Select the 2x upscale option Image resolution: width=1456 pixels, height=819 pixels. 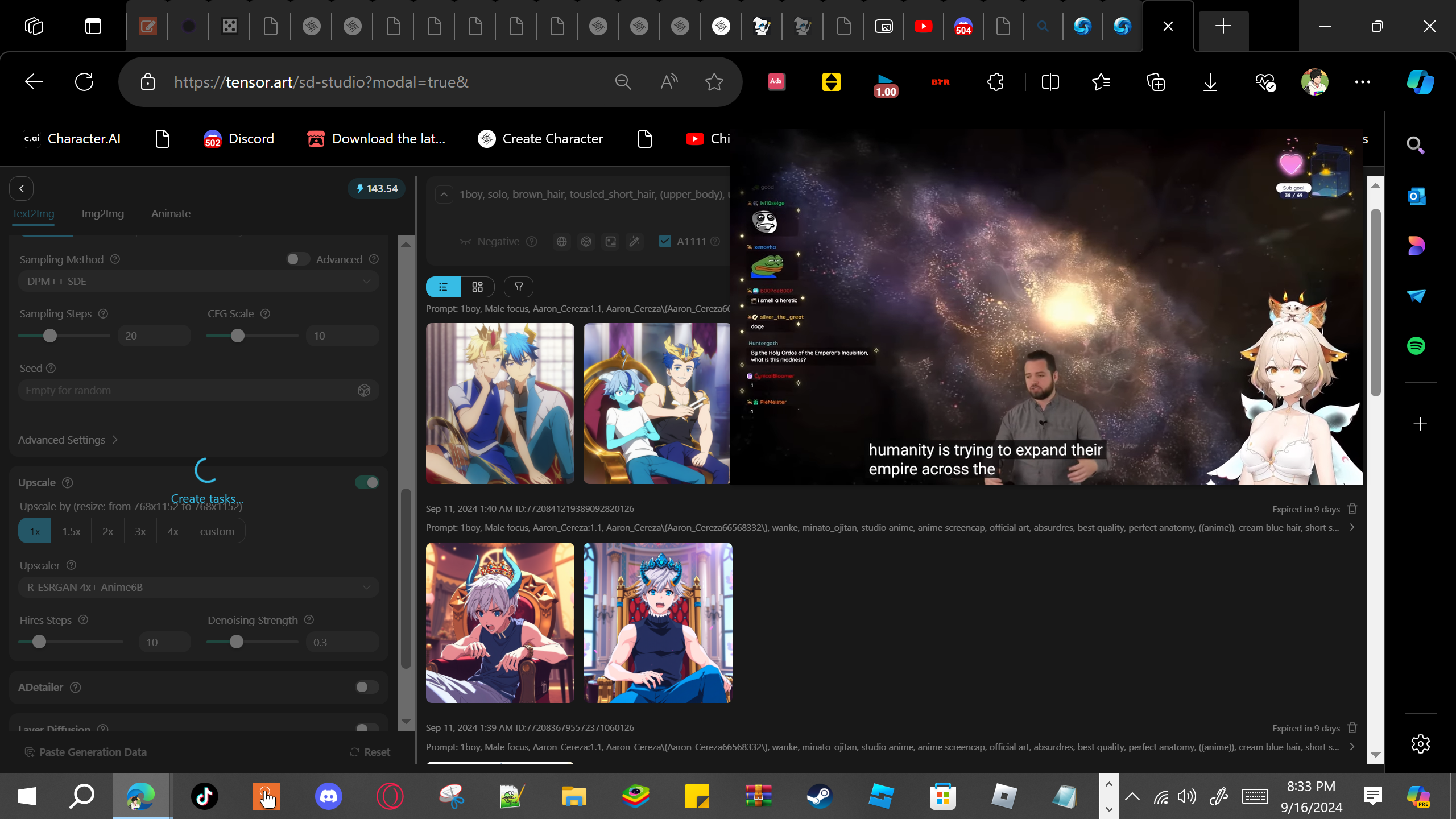[107, 531]
